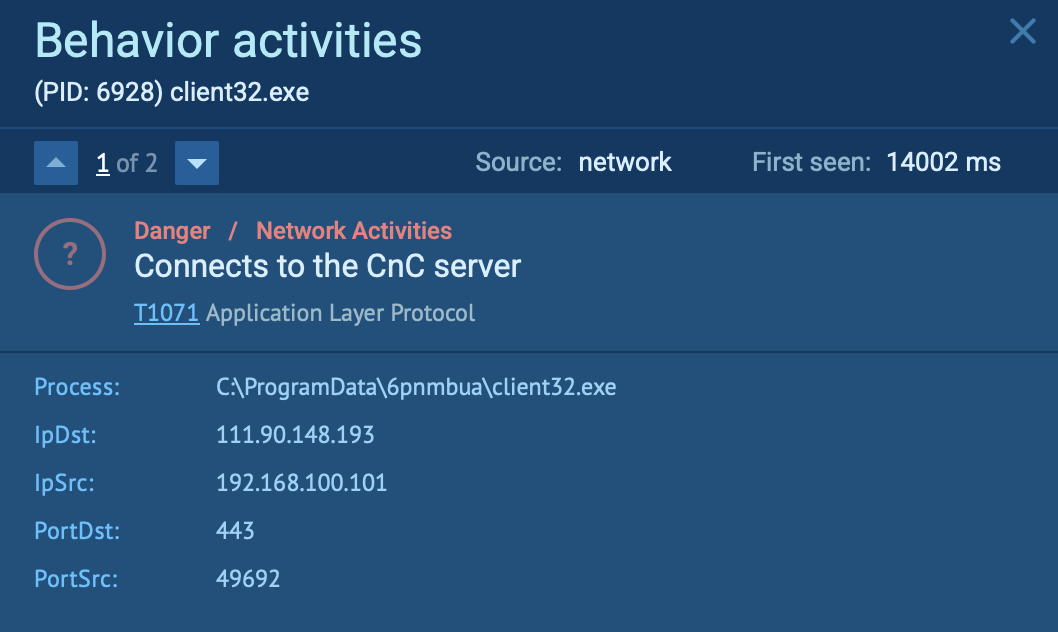Viewport: 1058px width, 632px height.
Task: Click source IP 192.168.100.101
Action: [301, 483]
